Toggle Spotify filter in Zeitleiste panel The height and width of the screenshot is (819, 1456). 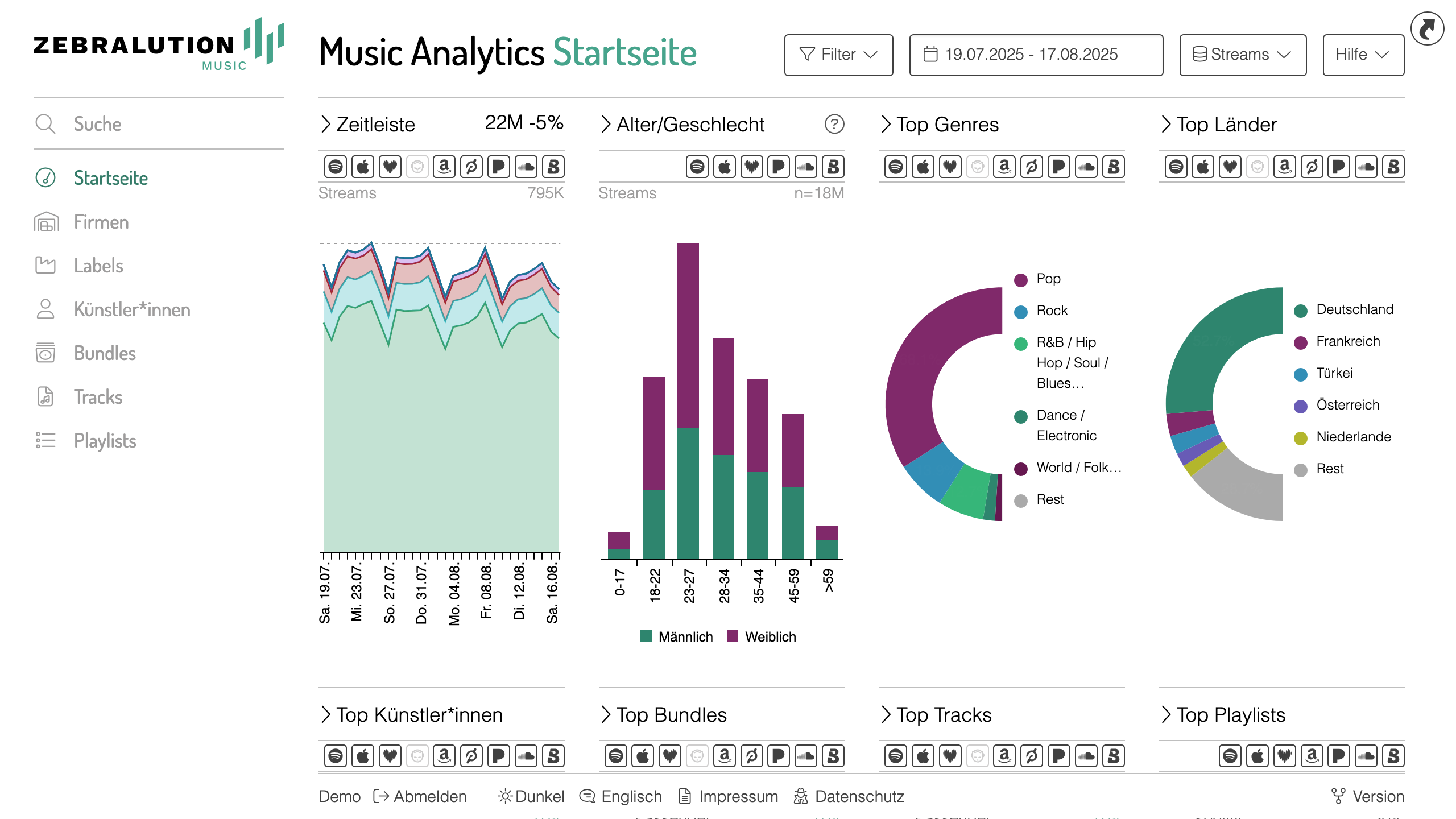click(x=336, y=167)
